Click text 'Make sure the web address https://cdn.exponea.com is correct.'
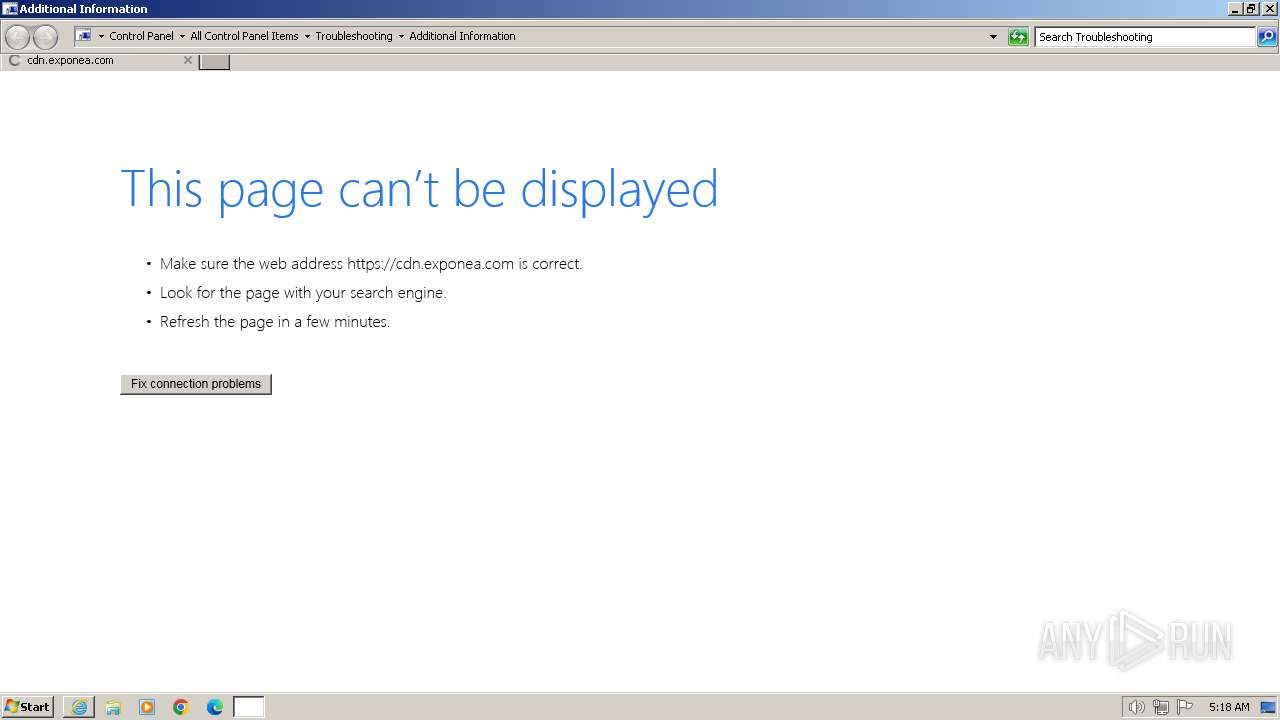 (371, 264)
